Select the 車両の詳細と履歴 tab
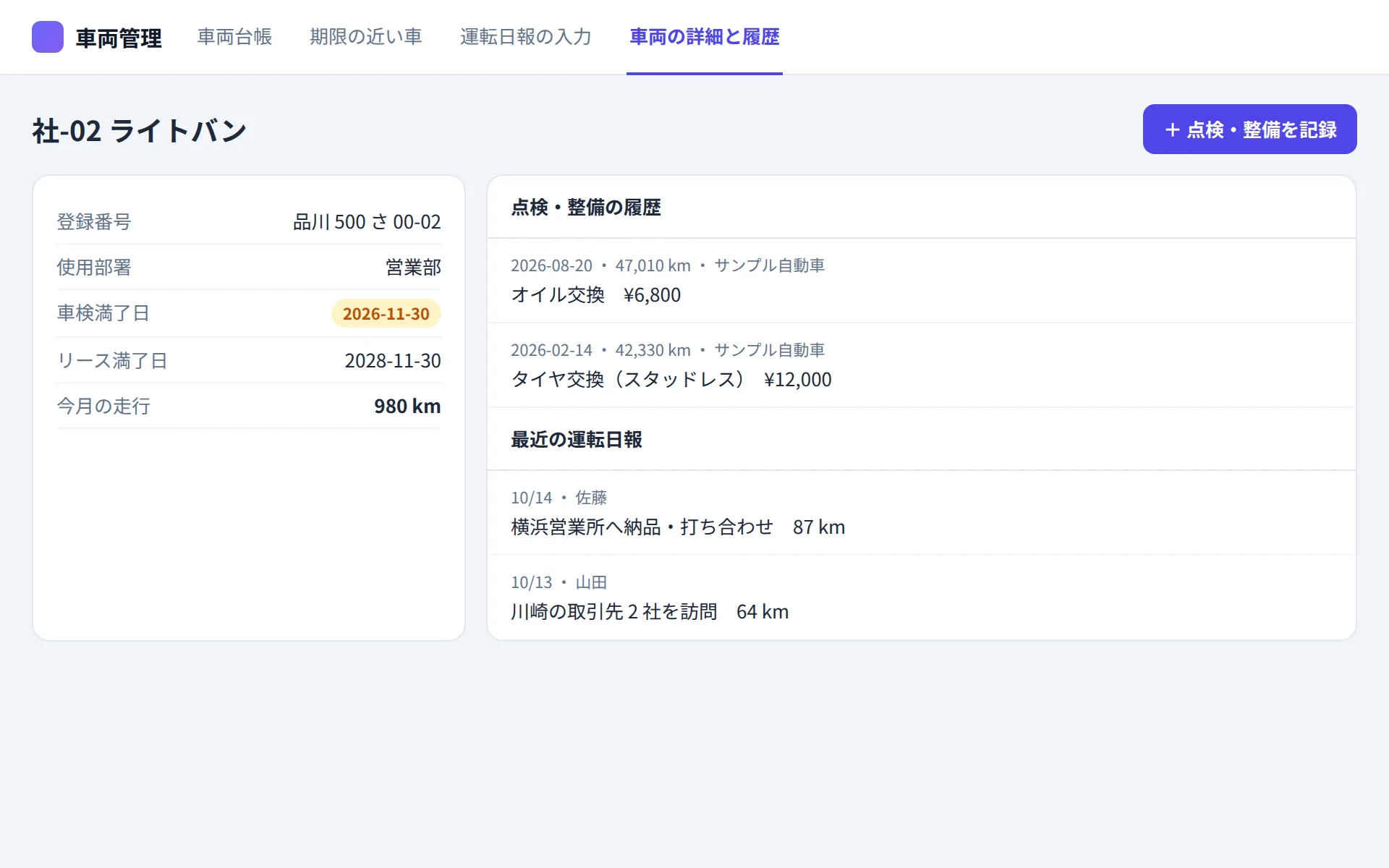 tap(705, 37)
